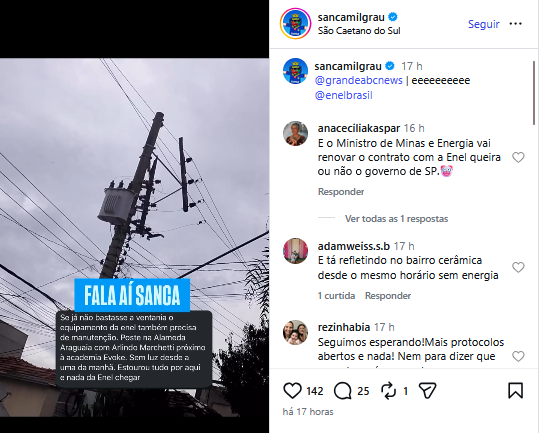This screenshot has height=433, width=541.
Task: Save post with the bookmark icon
Action: click(x=515, y=391)
